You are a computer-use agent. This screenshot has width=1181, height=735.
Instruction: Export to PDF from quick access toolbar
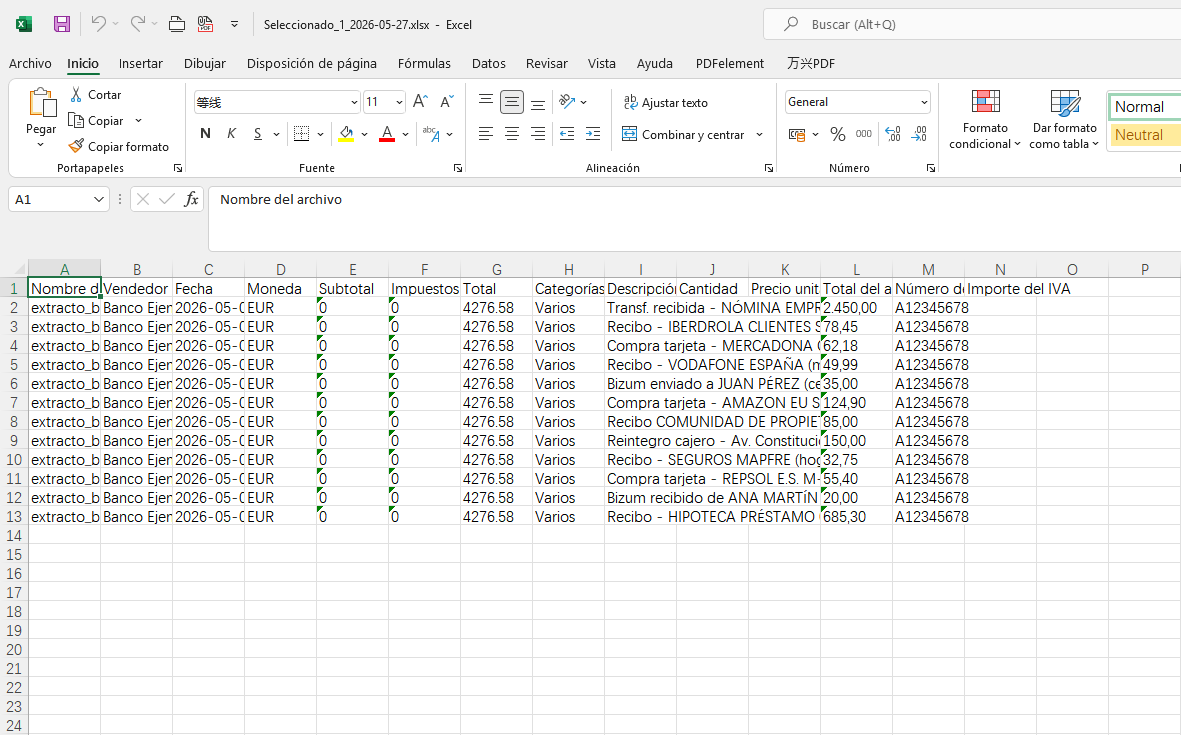[205, 24]
